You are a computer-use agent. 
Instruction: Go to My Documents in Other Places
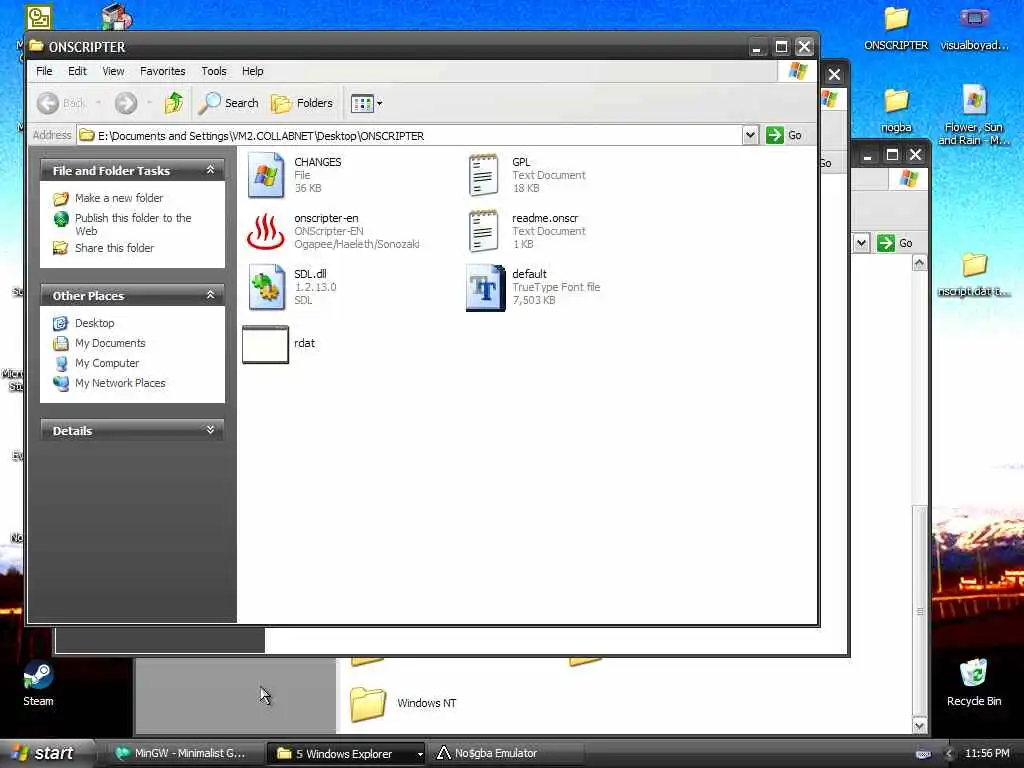pos(110,344)
